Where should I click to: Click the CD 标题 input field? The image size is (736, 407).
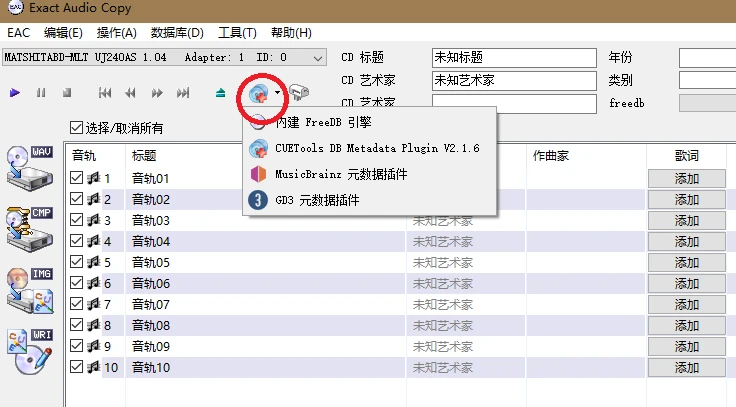click(514, 58)
